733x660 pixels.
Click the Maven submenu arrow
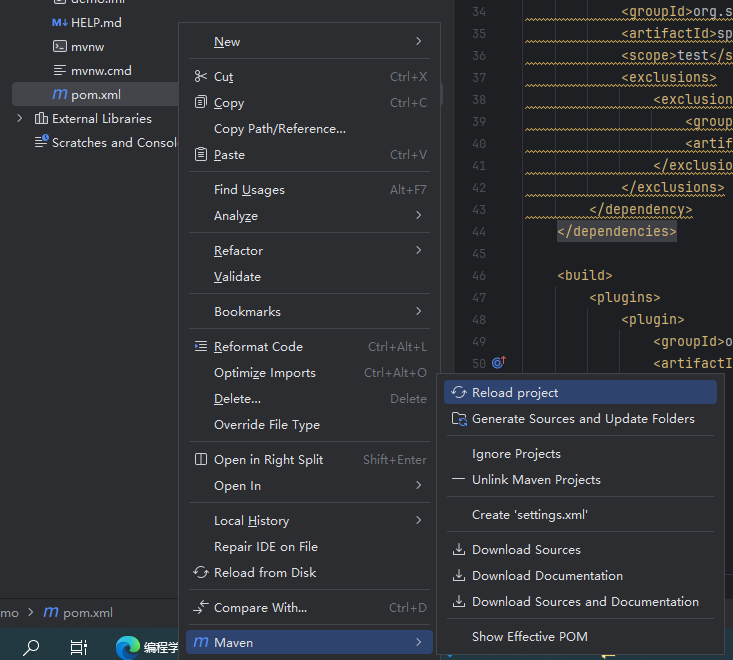(x=419, y=642)
